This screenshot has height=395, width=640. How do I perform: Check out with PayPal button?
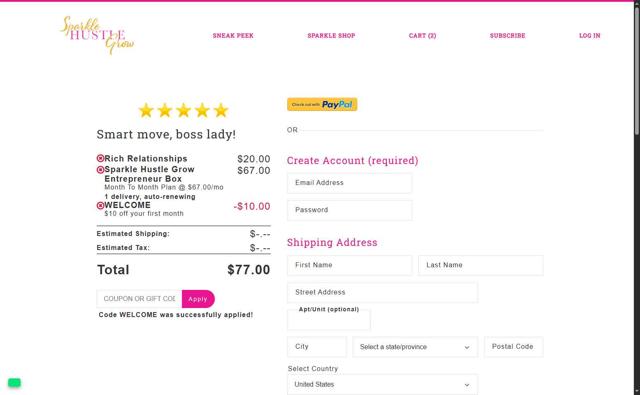pos(322,104)
